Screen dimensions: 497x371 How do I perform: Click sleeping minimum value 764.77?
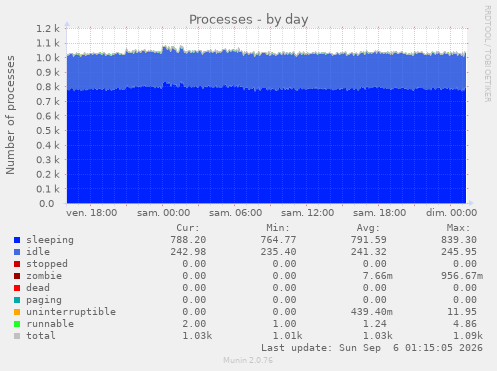tap(278, 240)
